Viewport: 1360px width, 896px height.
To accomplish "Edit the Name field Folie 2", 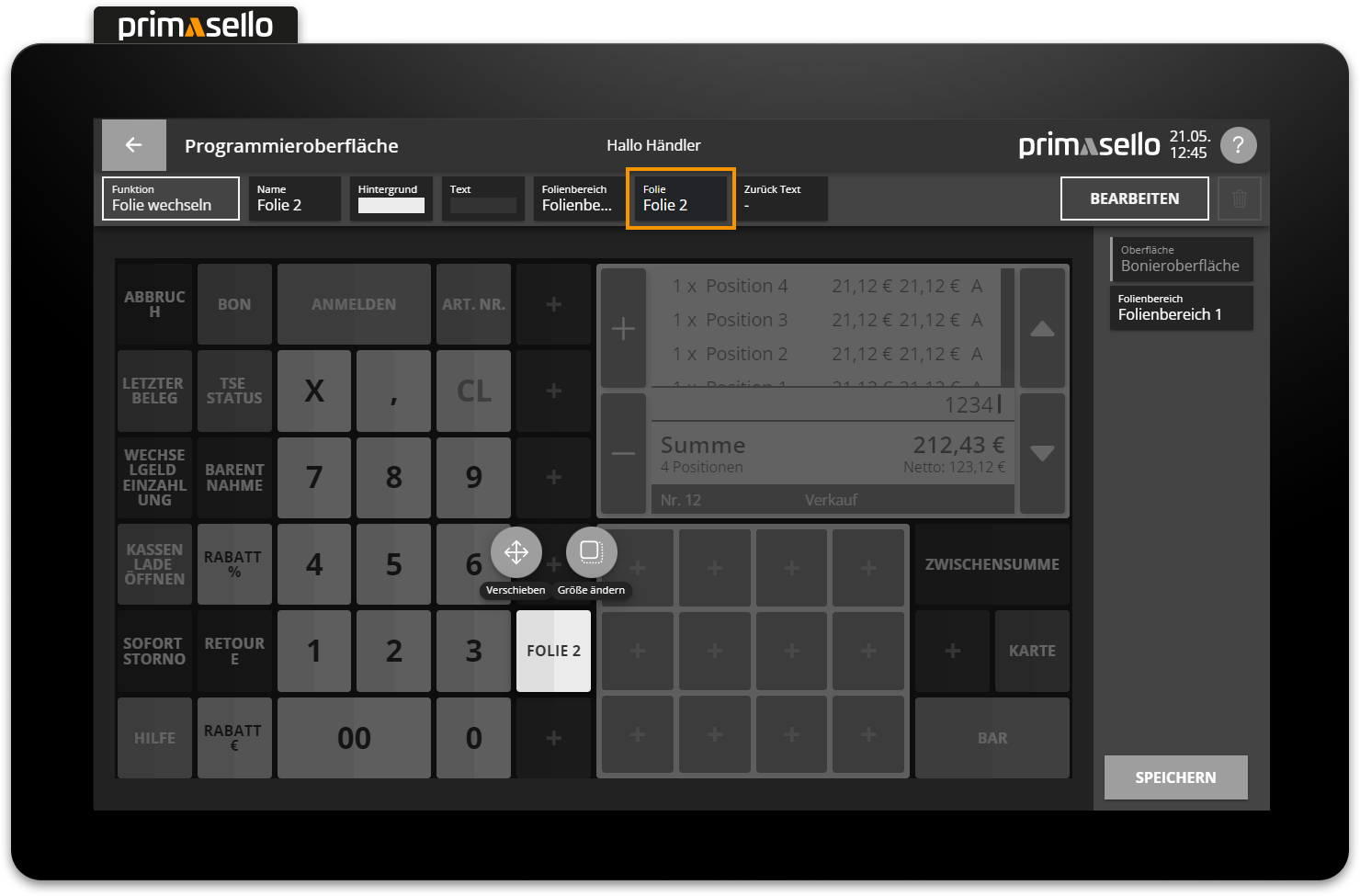I will [x=294, y=198].
